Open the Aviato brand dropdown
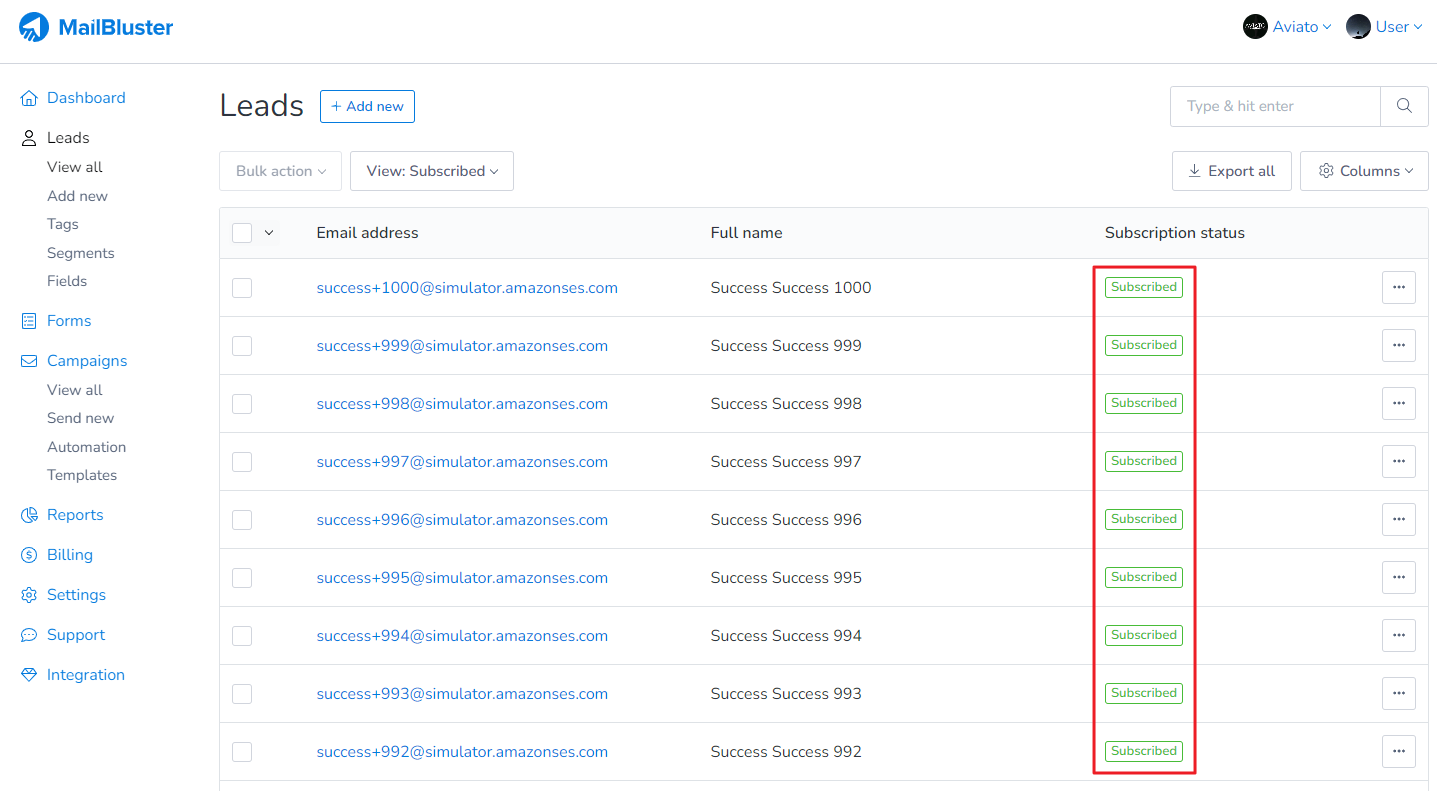Viewport: 1437px width, 791px height. point(1287,27)
